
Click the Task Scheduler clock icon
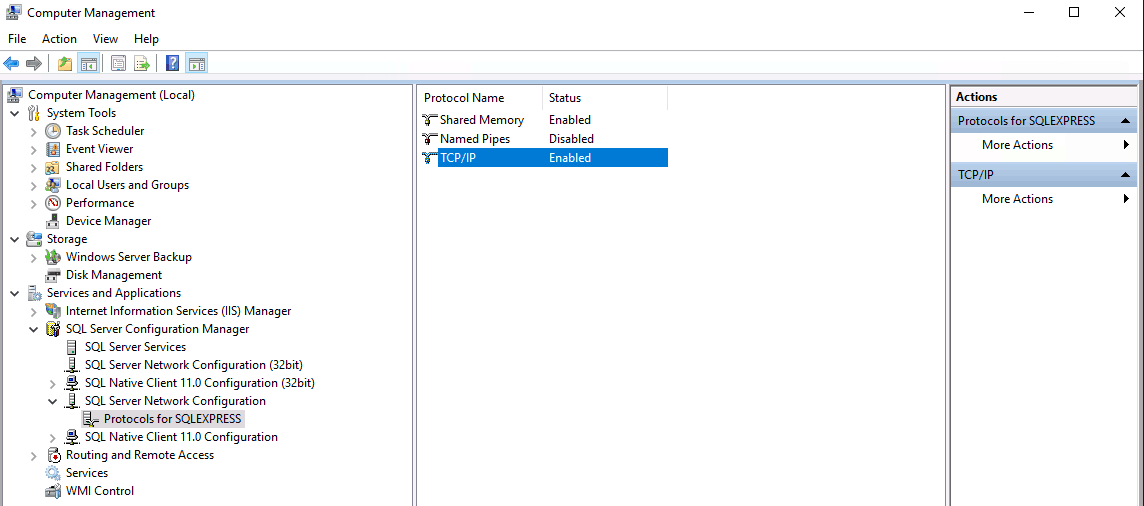coord(53,131)
